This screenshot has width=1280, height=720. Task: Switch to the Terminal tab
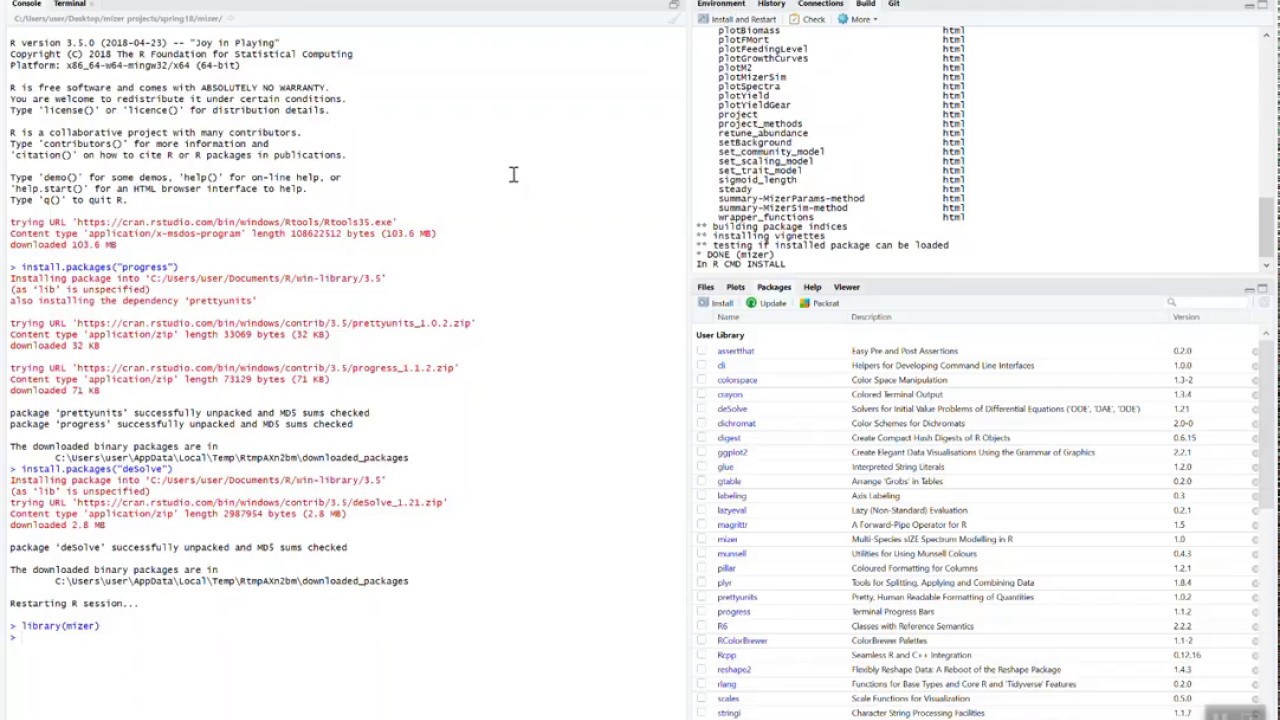(x=69, y=4)
